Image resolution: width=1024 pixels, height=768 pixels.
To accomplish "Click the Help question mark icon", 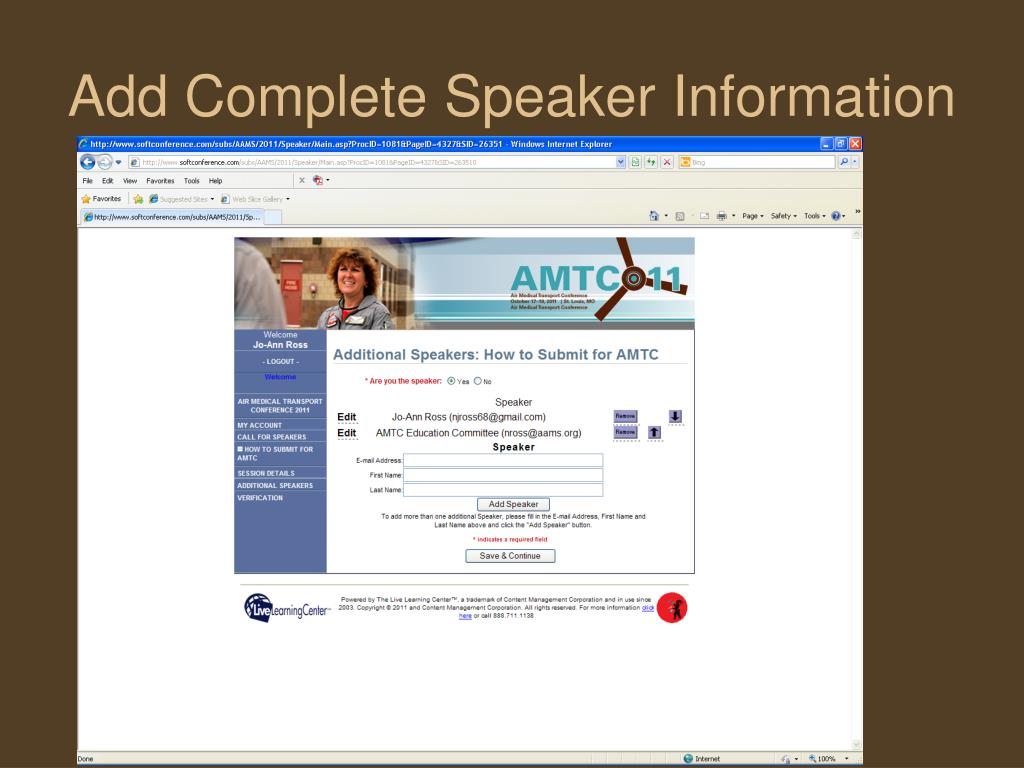I will 836,216.
